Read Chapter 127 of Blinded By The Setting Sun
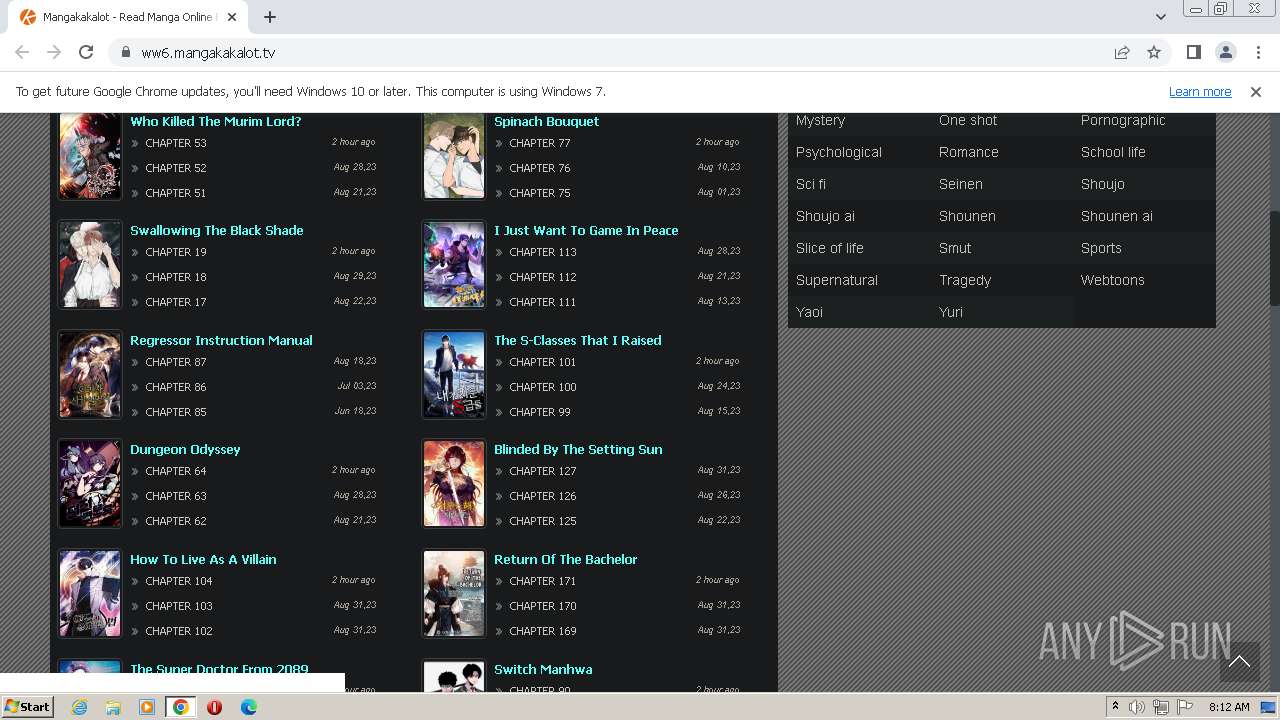This screenshot has height=720, width=1280. click(543, 471)
